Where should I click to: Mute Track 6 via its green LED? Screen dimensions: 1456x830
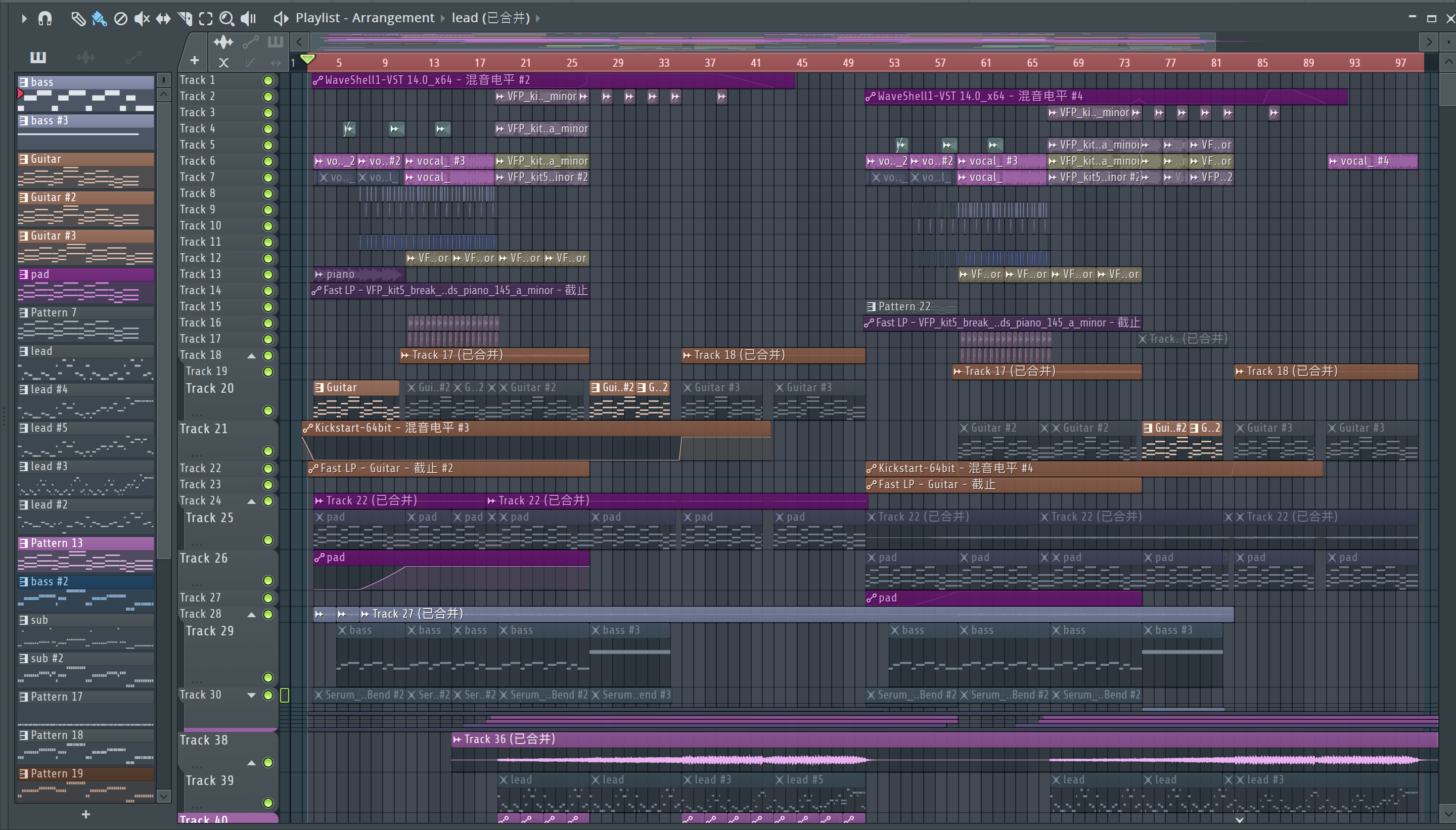(x=267, y=161)
